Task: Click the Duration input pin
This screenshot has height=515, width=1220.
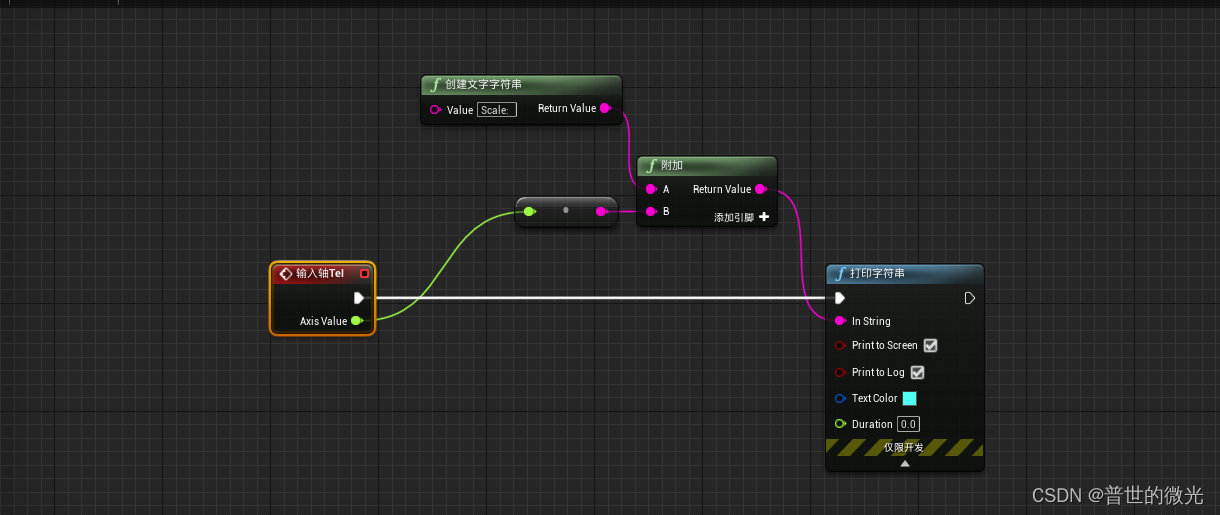Action: pos(840,424)
